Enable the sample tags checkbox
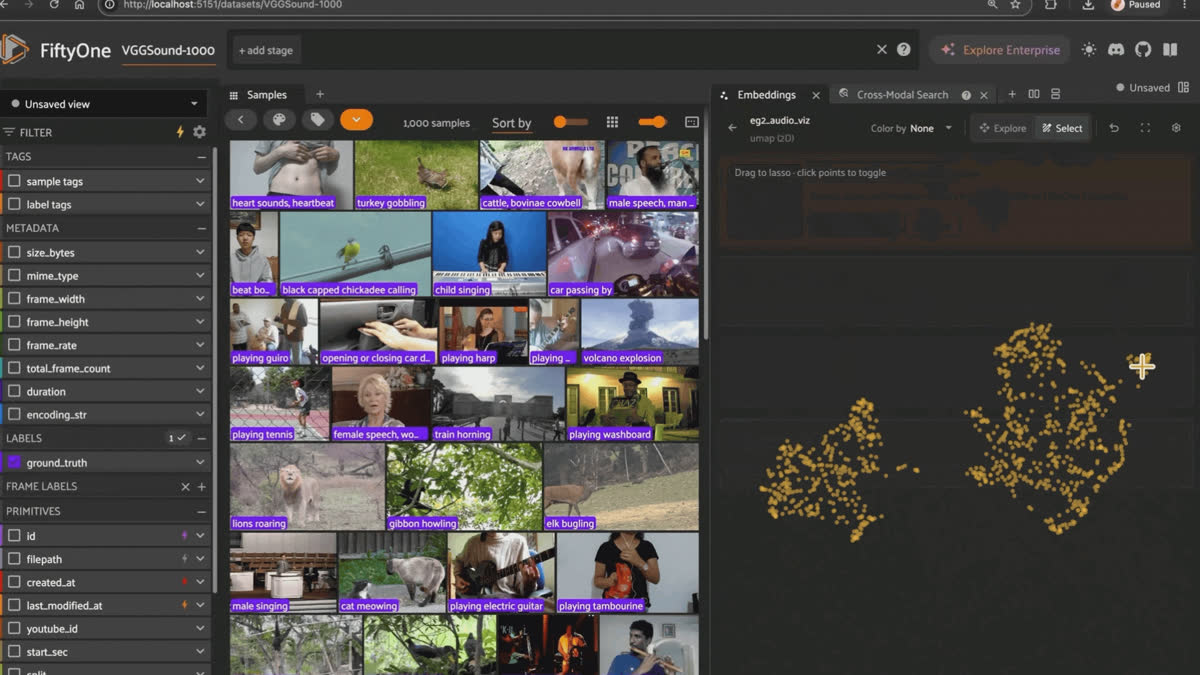Screen dimensions: 1200x675 (14, 181)
